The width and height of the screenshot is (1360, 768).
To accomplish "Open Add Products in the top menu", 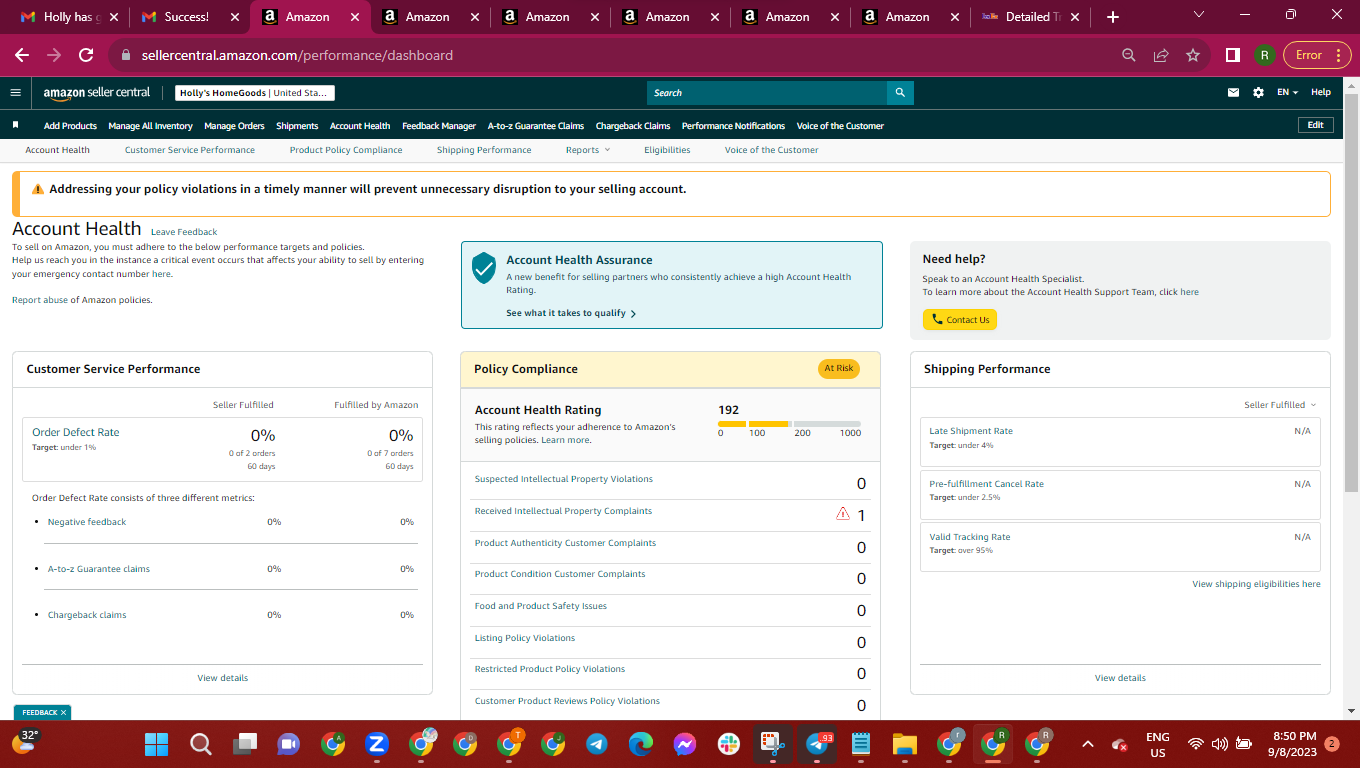I will [x=70, y=126].
